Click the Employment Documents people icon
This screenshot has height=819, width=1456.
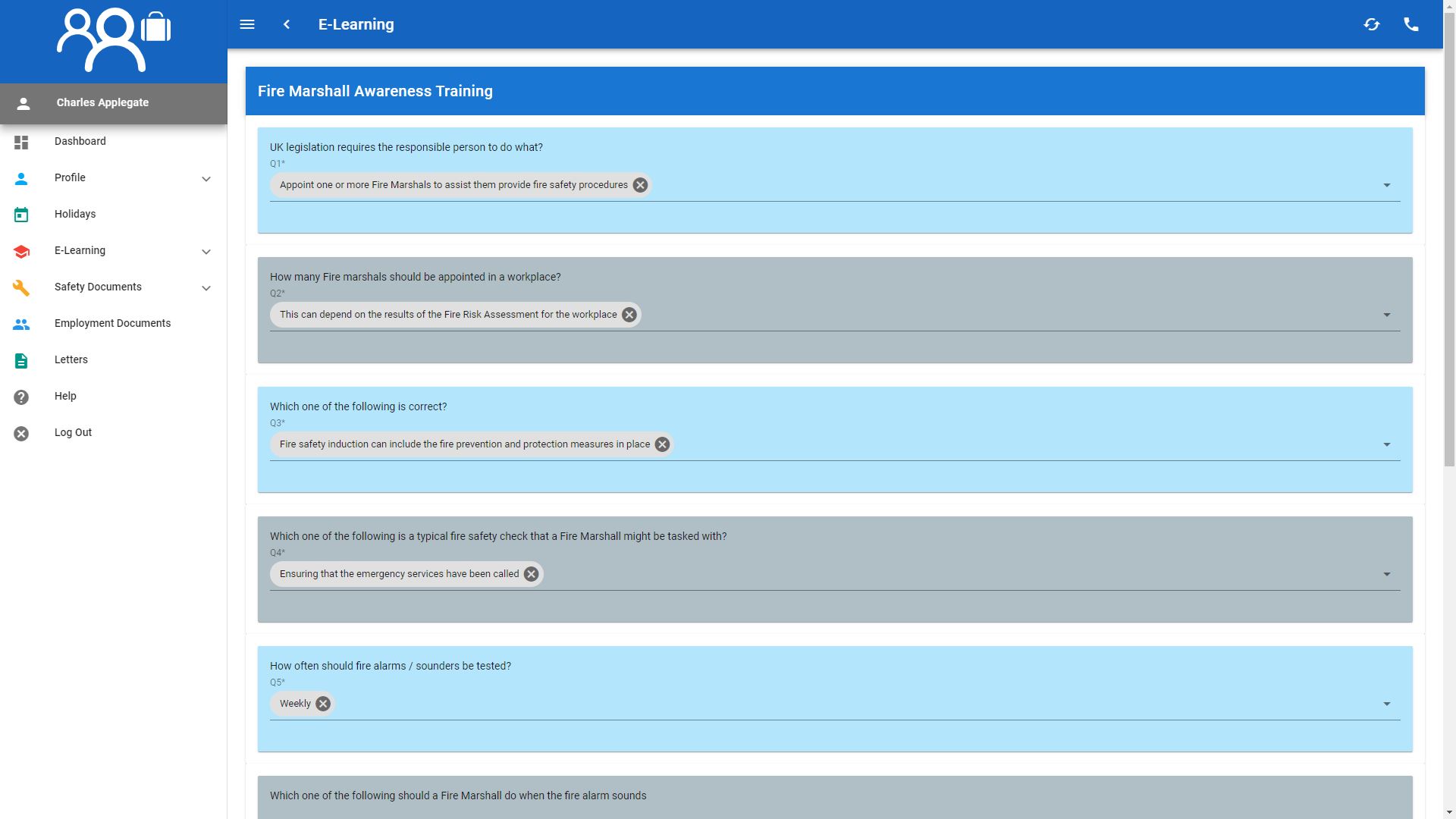tap(21, 324)
